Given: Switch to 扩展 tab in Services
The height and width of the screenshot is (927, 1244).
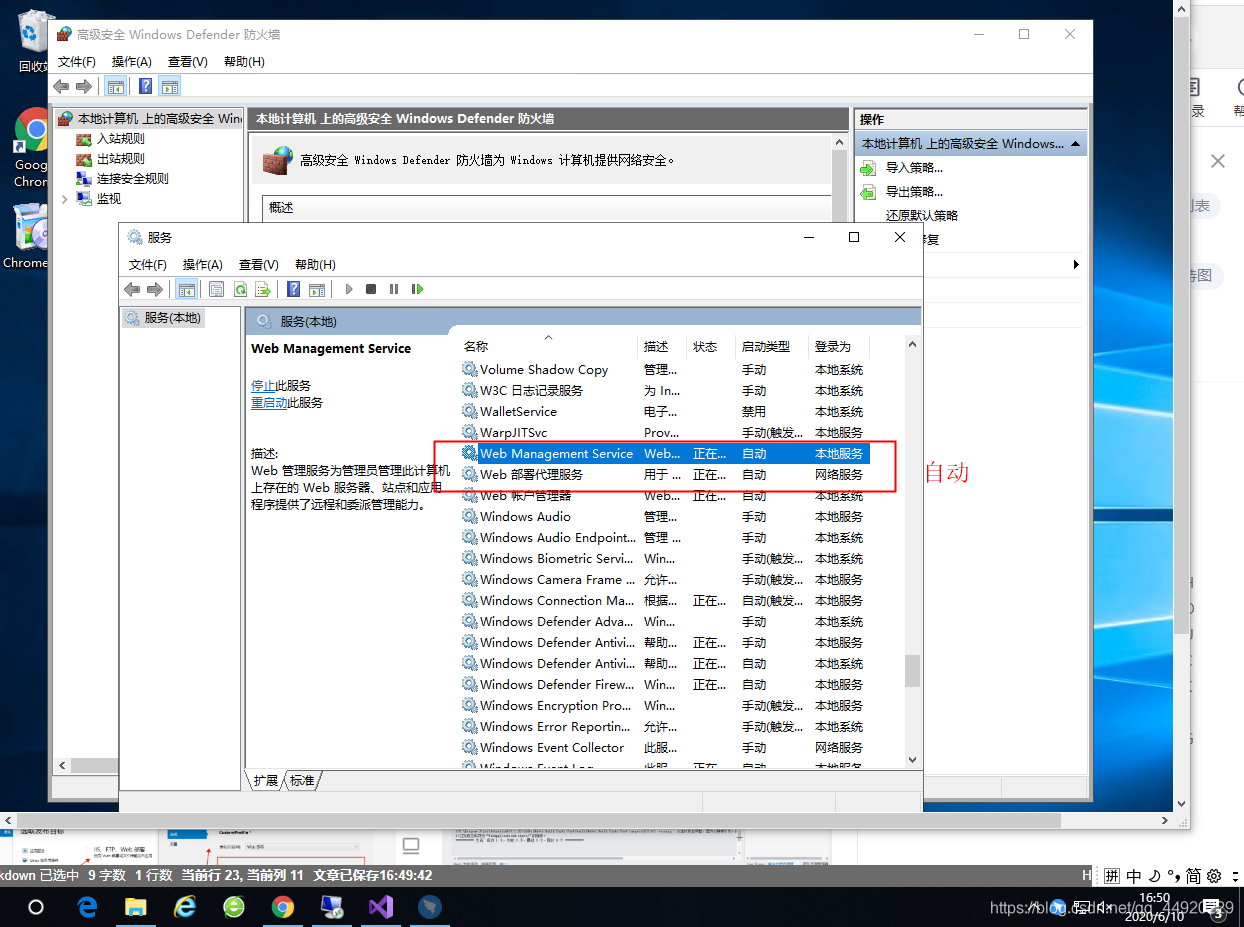Looking at the screenshot, I should 266,780.
